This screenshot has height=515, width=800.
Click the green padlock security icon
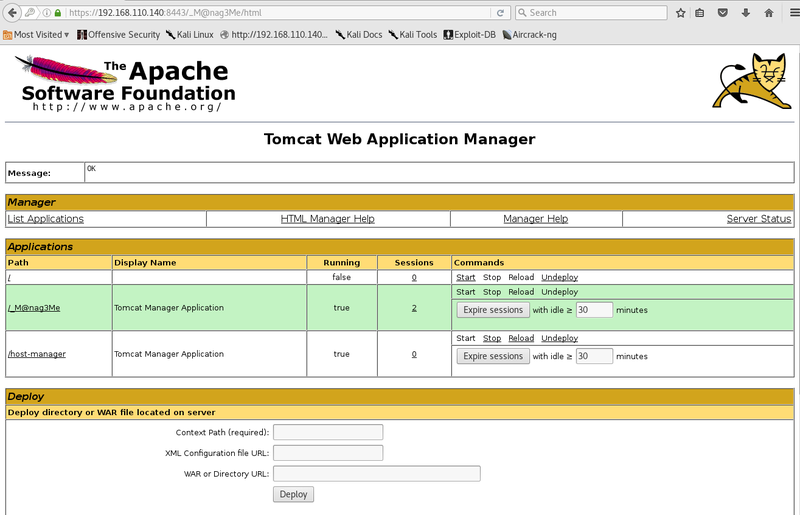coord(58,13)
